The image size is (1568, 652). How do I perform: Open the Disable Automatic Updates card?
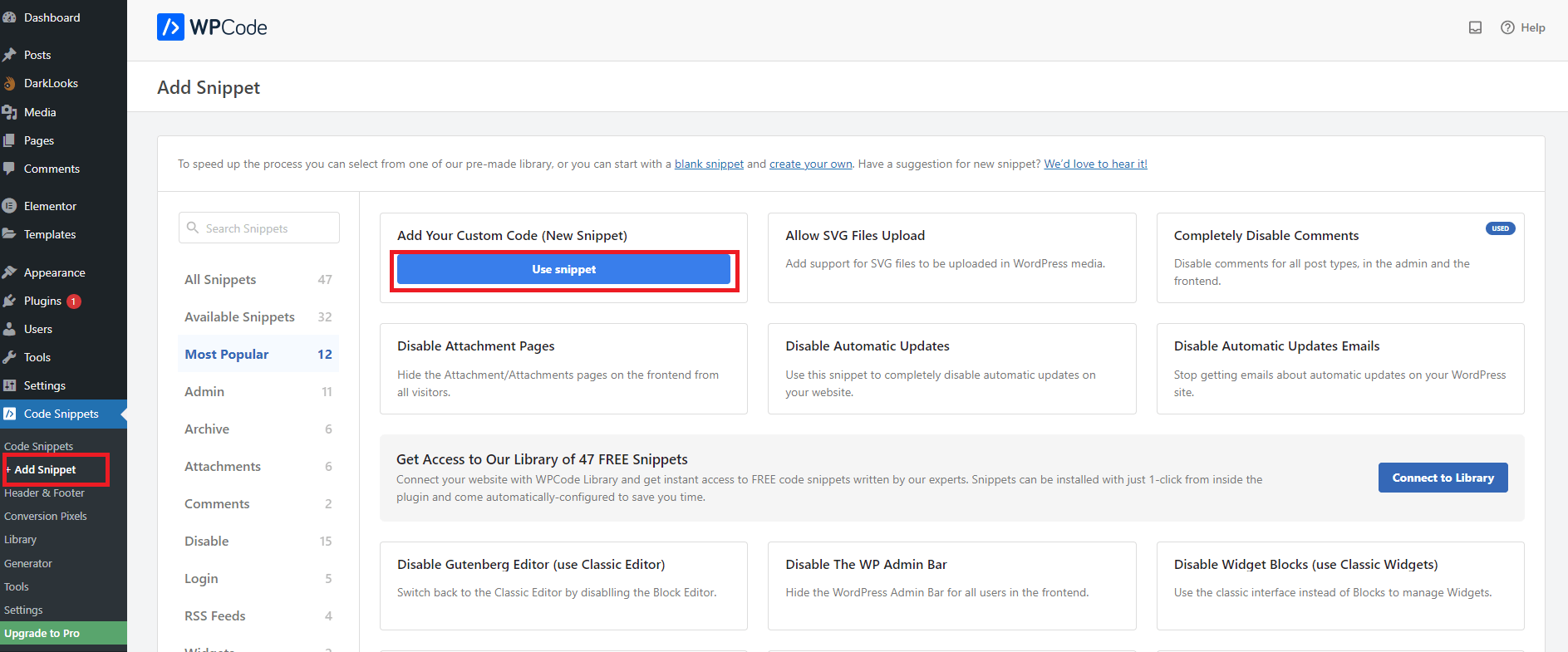click(x=951, y=369)
